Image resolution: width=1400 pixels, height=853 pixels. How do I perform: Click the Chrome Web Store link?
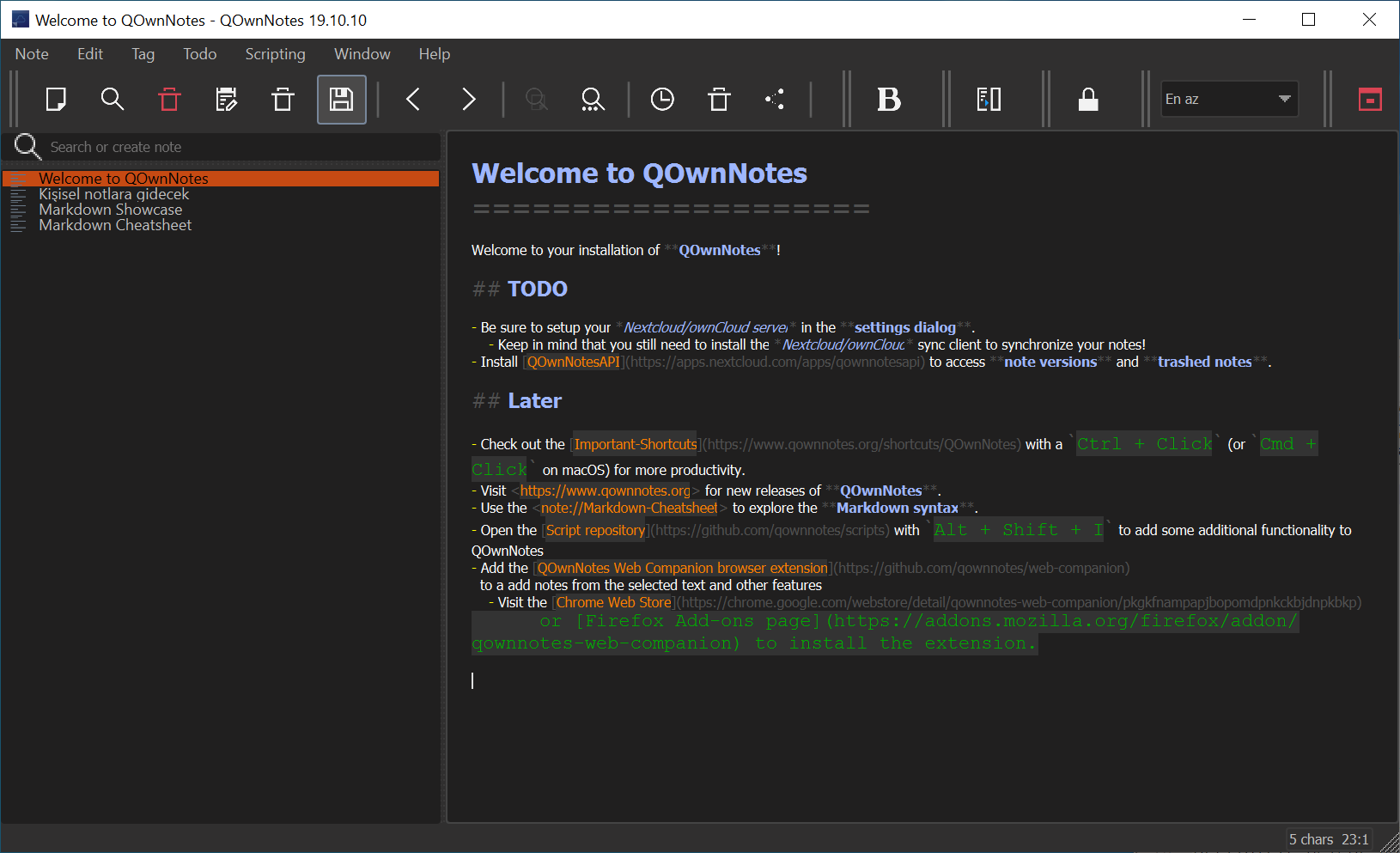tap(613, 603)
